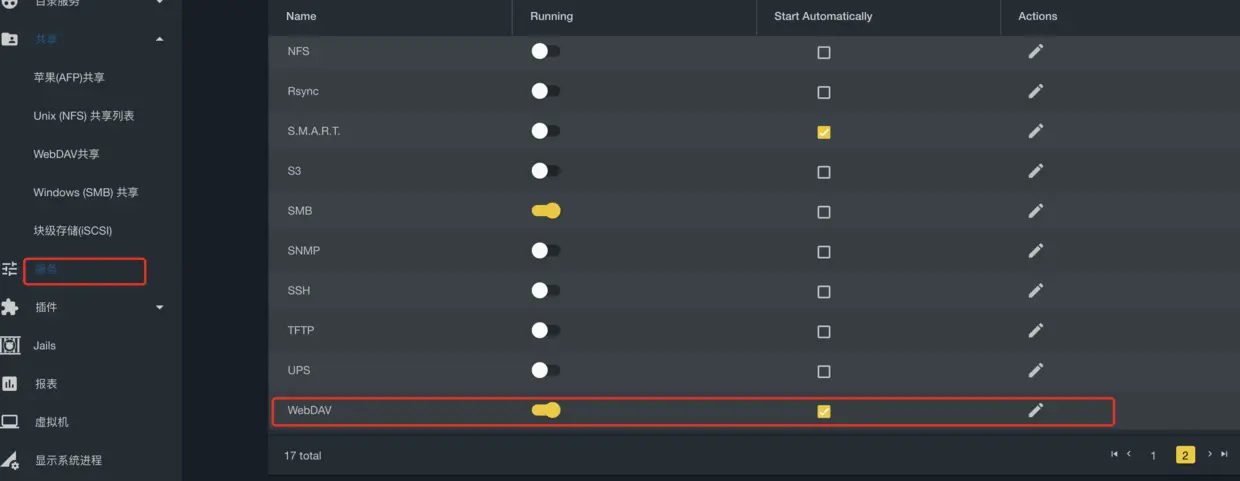Uncheck S.M.A.R.T. start automatically checkbox
Viewport: 1240px width, 481px height.
coord(824,132)
